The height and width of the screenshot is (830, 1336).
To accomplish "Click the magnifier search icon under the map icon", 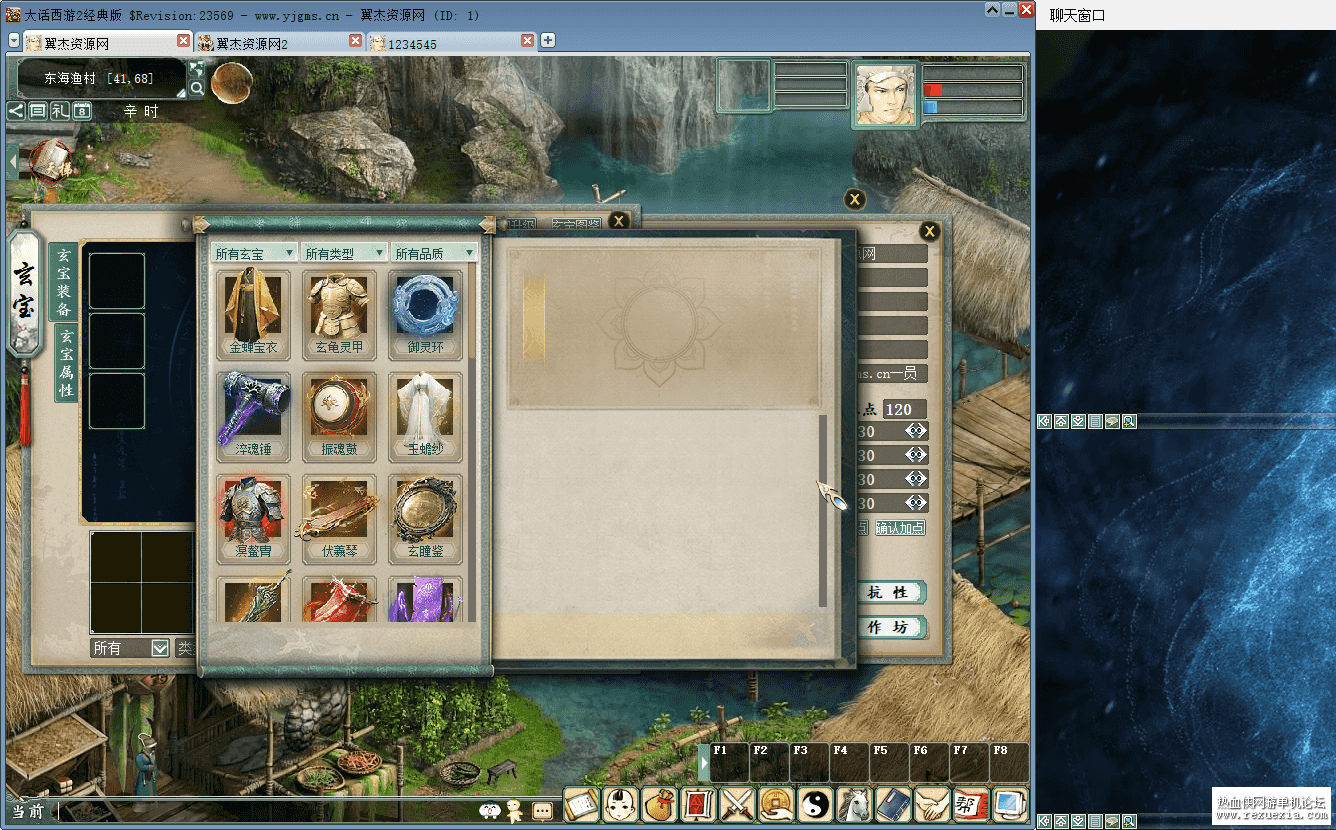I will pos(197,88).
